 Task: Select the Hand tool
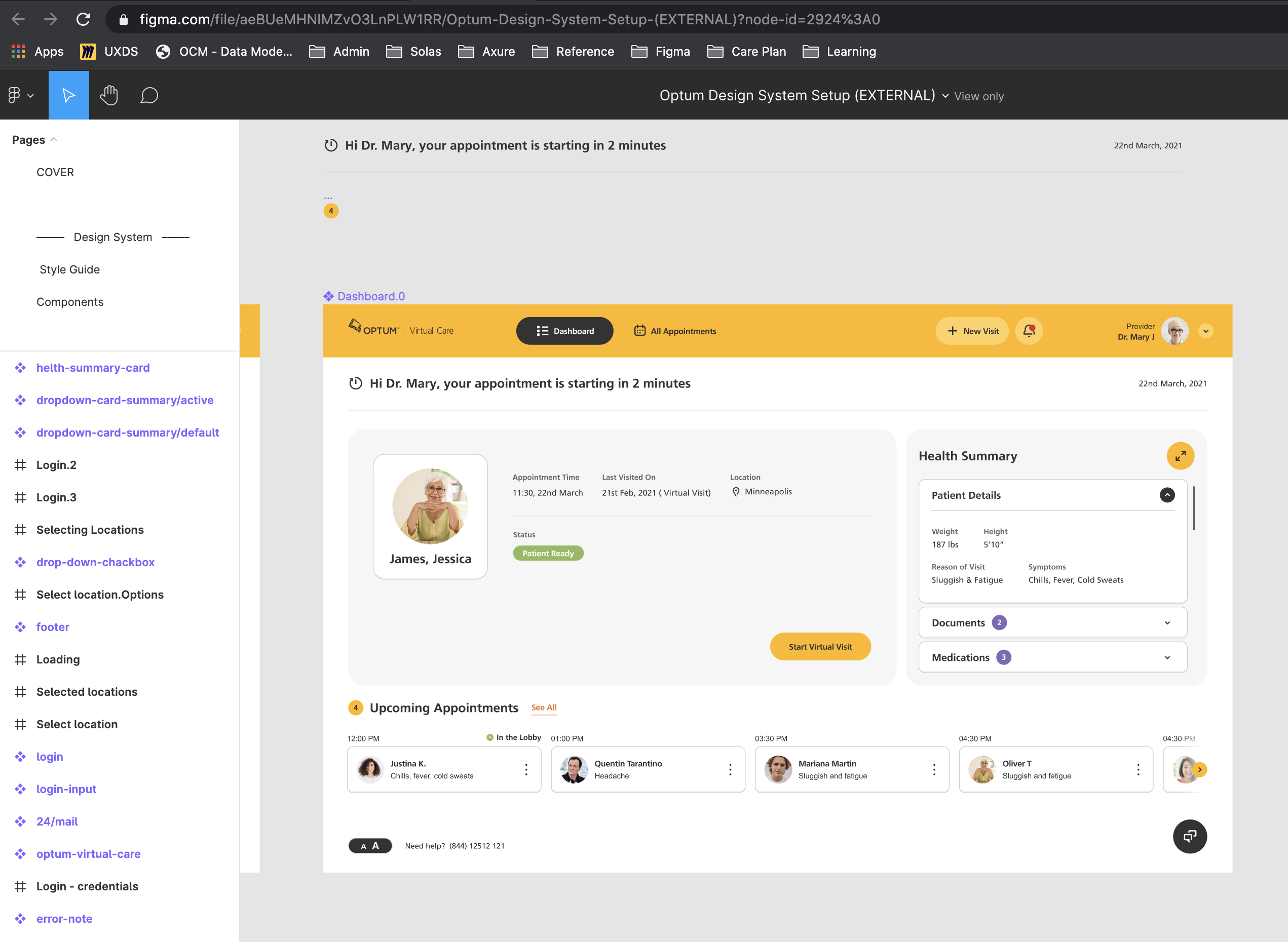pos(109,95)
